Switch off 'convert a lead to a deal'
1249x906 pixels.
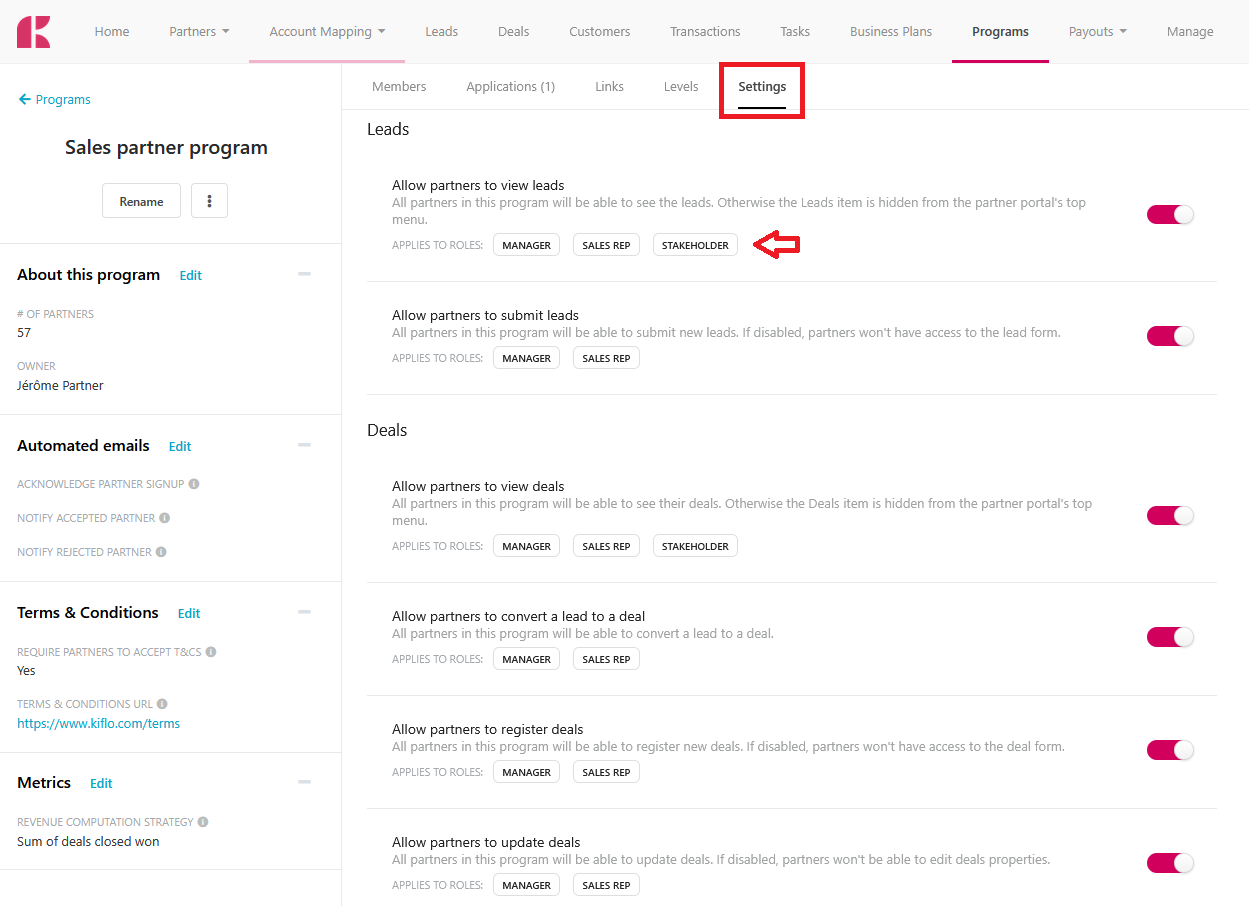coord(1170,637)
